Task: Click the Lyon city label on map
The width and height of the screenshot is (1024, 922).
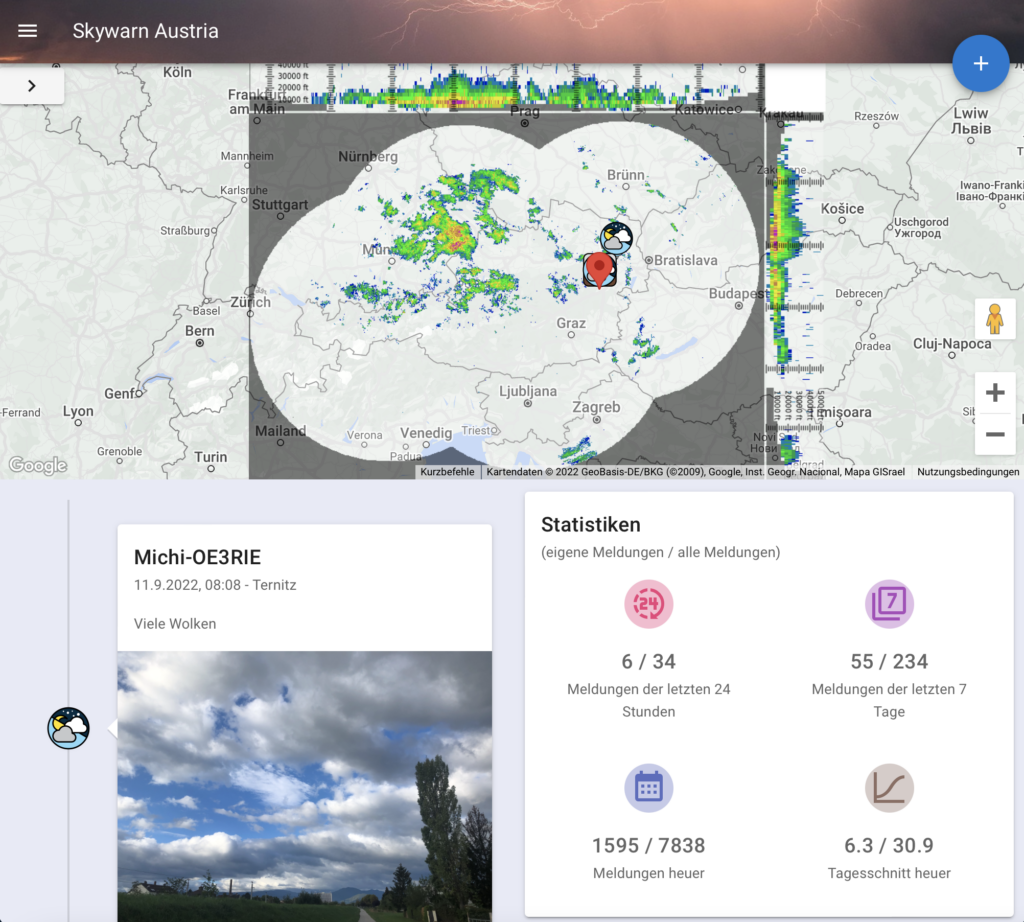Action: point(78,411)
